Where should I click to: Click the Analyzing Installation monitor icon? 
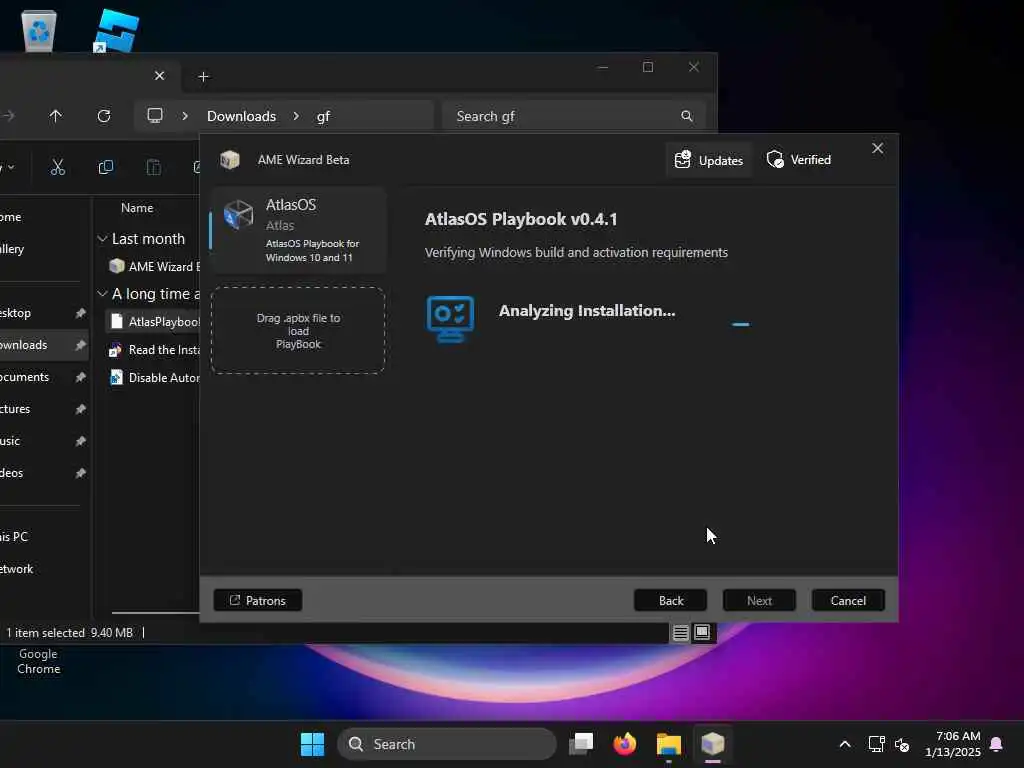click(x=450, y=319)
